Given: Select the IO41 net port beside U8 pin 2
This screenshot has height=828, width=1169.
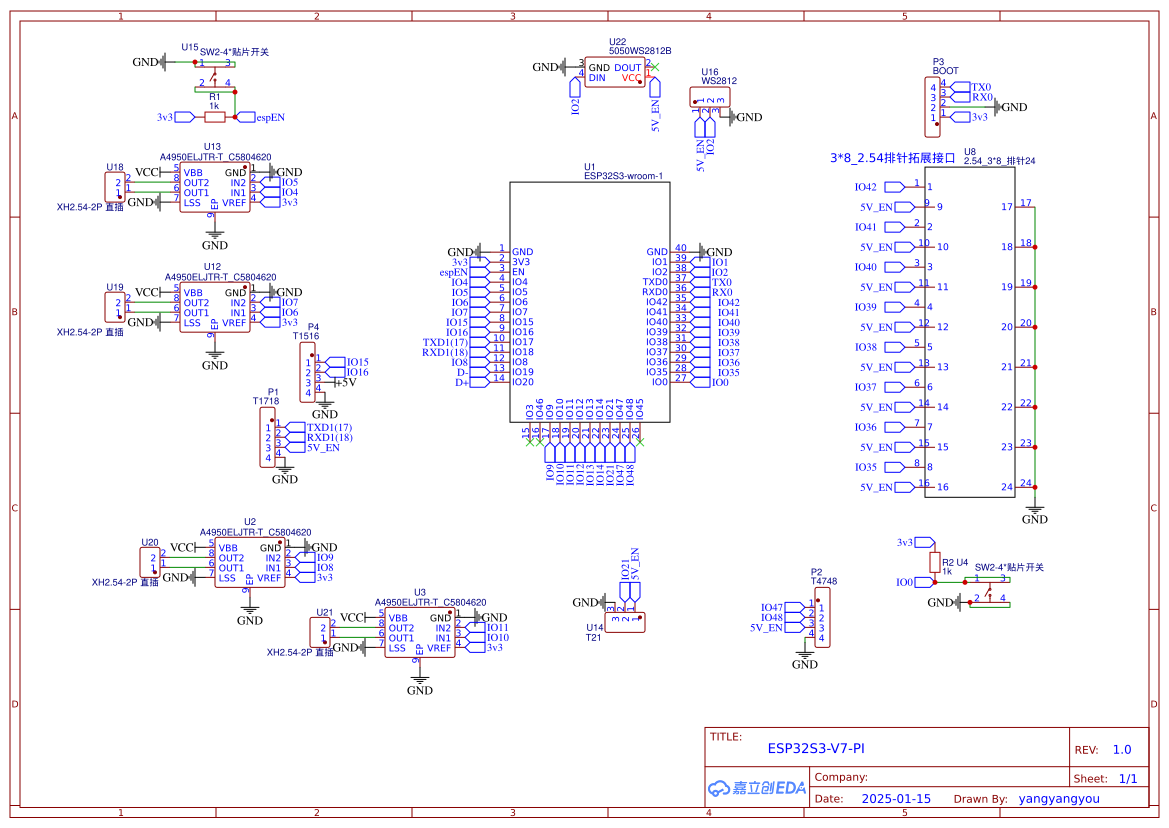Looking at the screenshot, I should pos(880,227).
